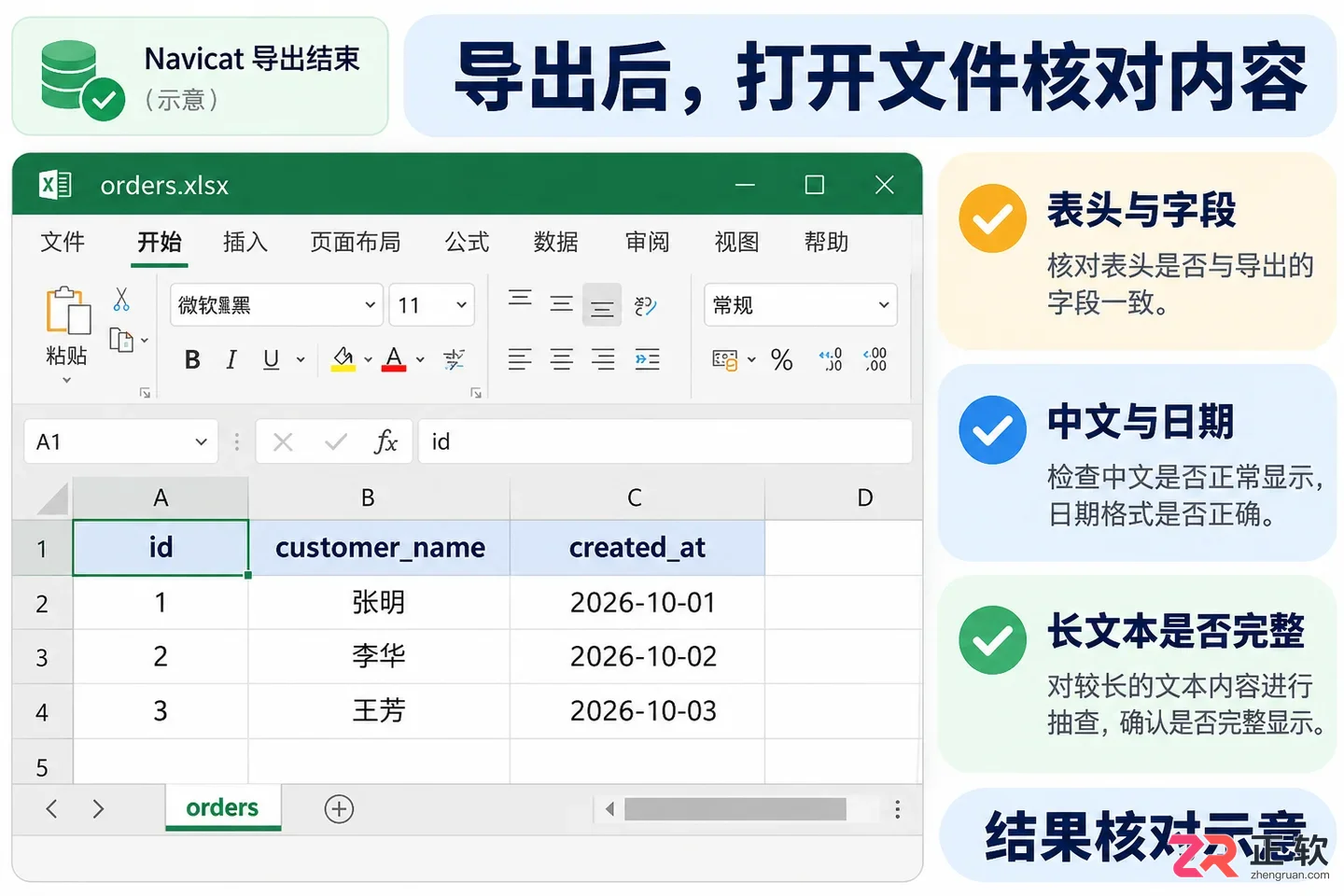Screen dimensions: 1344x896
Task: Toggle italic formatting
Action: click(x=231, y=360)
